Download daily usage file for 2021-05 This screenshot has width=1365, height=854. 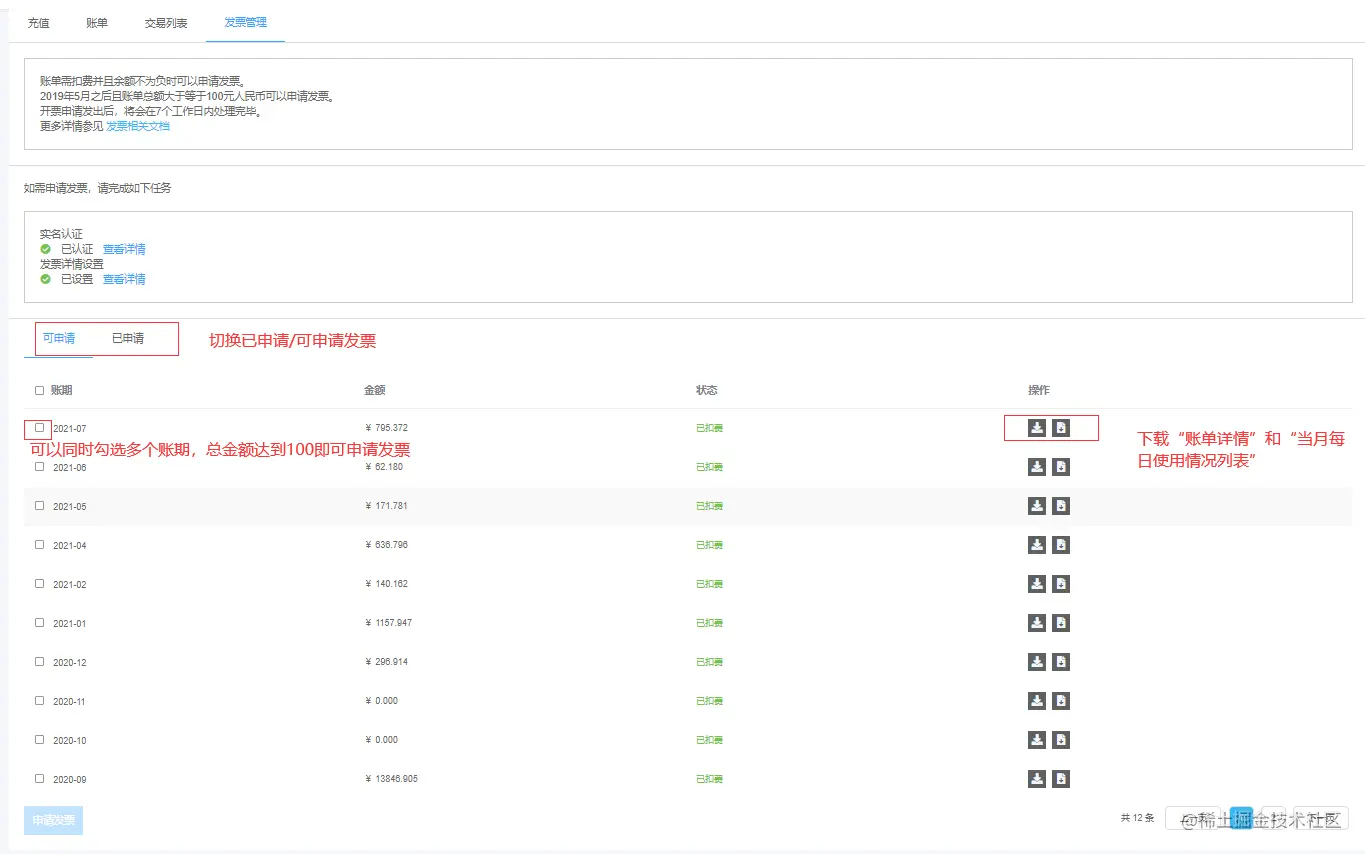(1061, 506)
